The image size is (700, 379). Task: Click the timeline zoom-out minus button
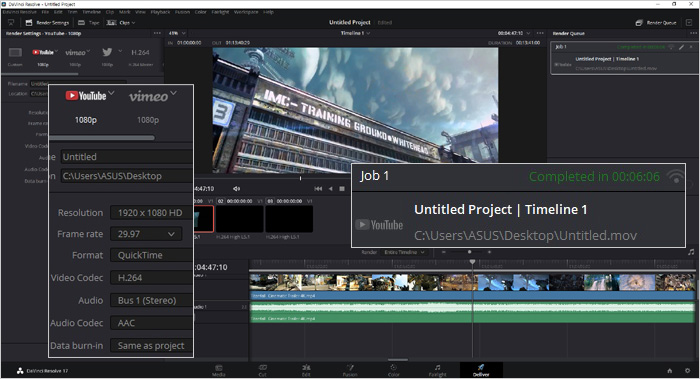[444, 252]
